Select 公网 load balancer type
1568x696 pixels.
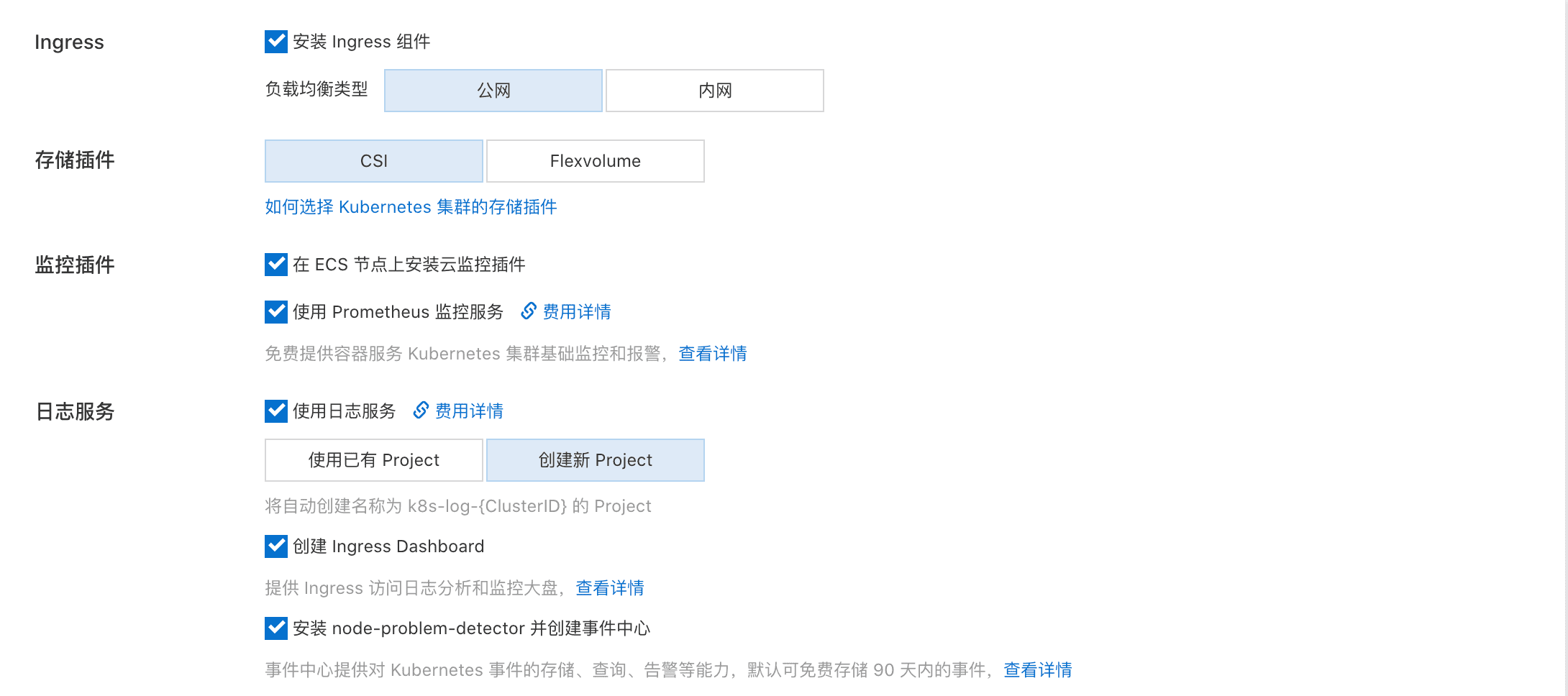point(493,91)
